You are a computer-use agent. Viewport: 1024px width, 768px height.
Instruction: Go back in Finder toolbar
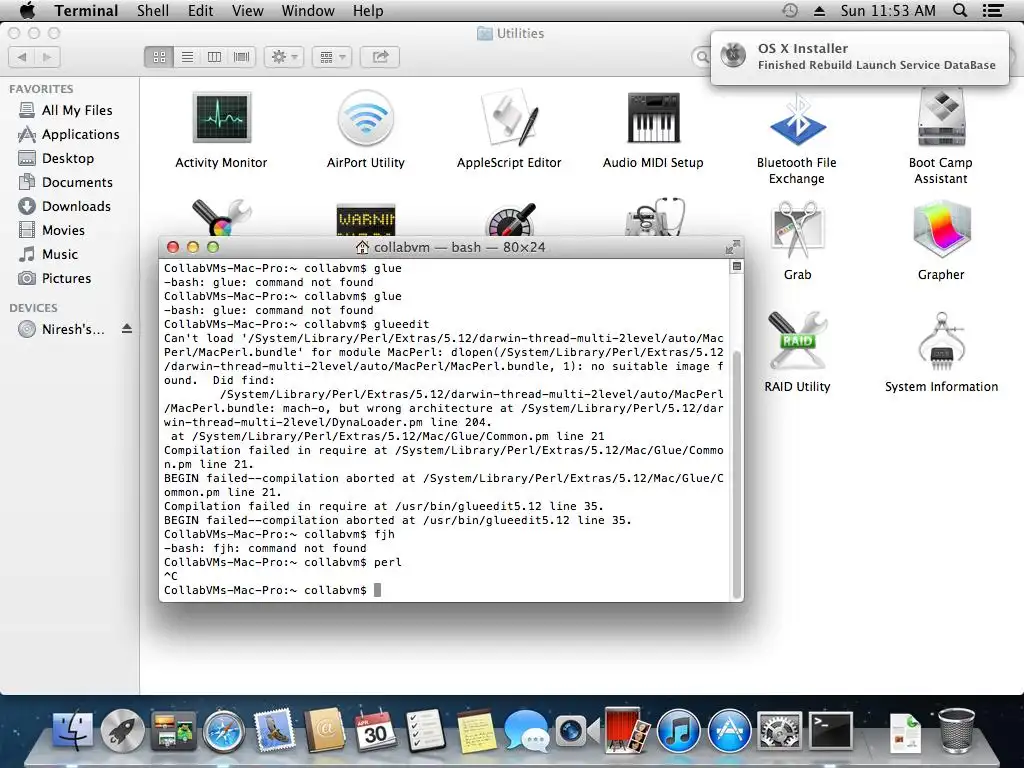click(x=22, y=57)
